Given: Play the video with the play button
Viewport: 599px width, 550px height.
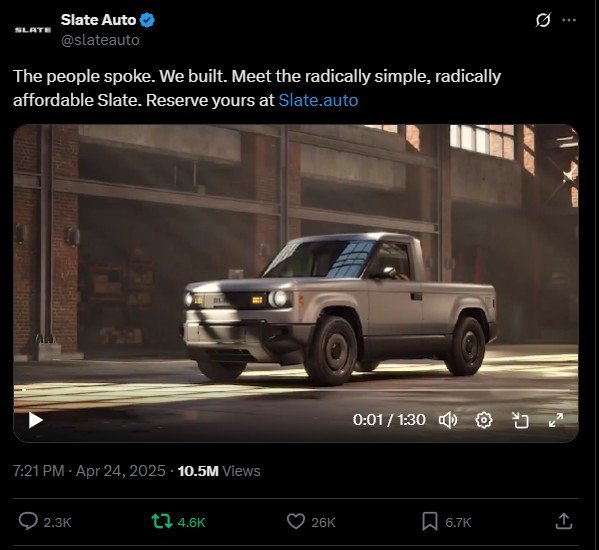Looking at the screenshot, I should click(36, 420).
